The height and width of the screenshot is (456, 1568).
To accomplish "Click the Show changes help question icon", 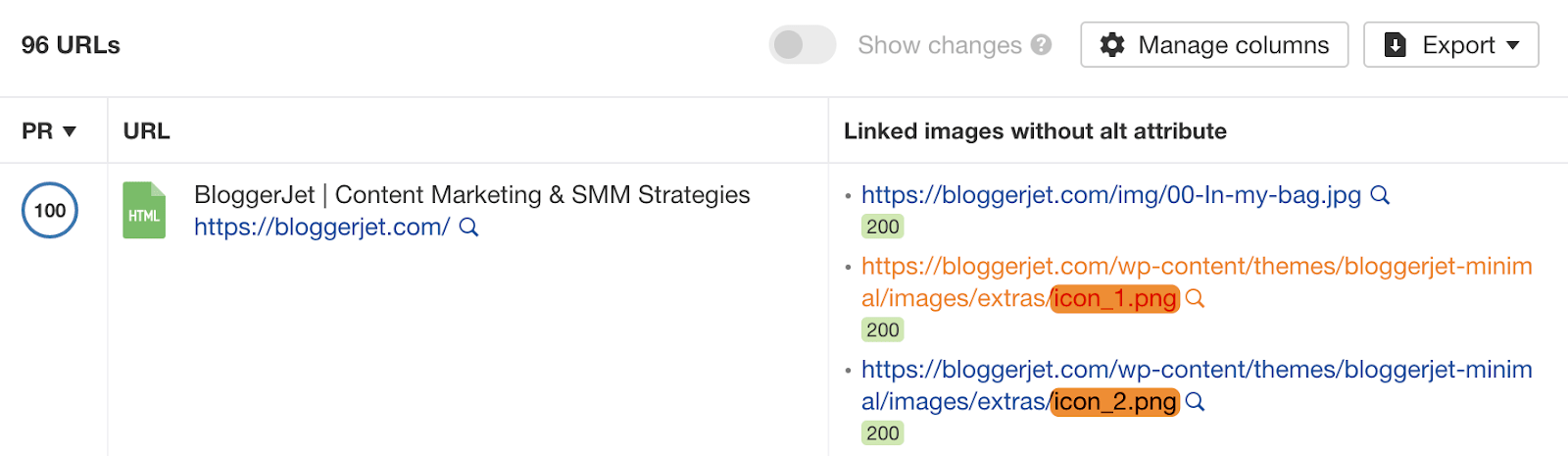I will click(x=1042, y=45).
